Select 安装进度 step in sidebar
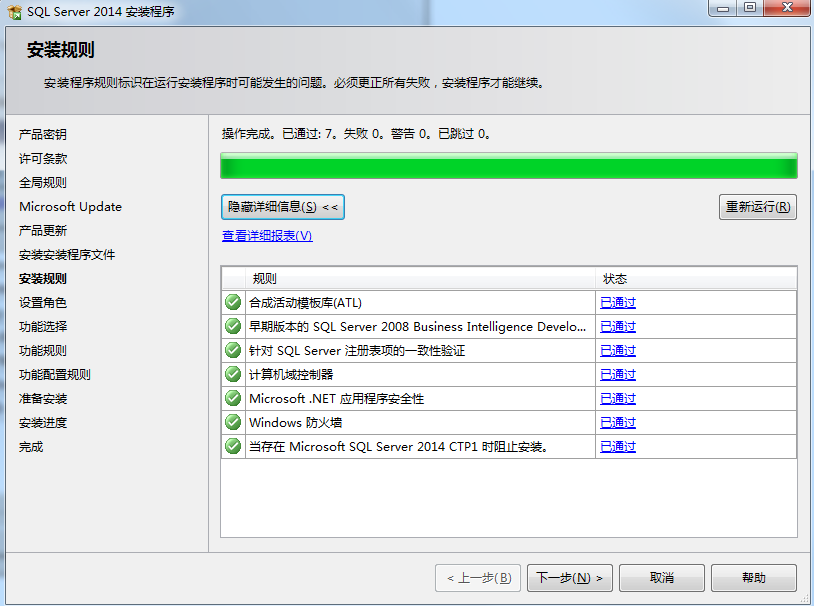The width and height of the screenshot is (814, 606). click(x=43, y=423)
